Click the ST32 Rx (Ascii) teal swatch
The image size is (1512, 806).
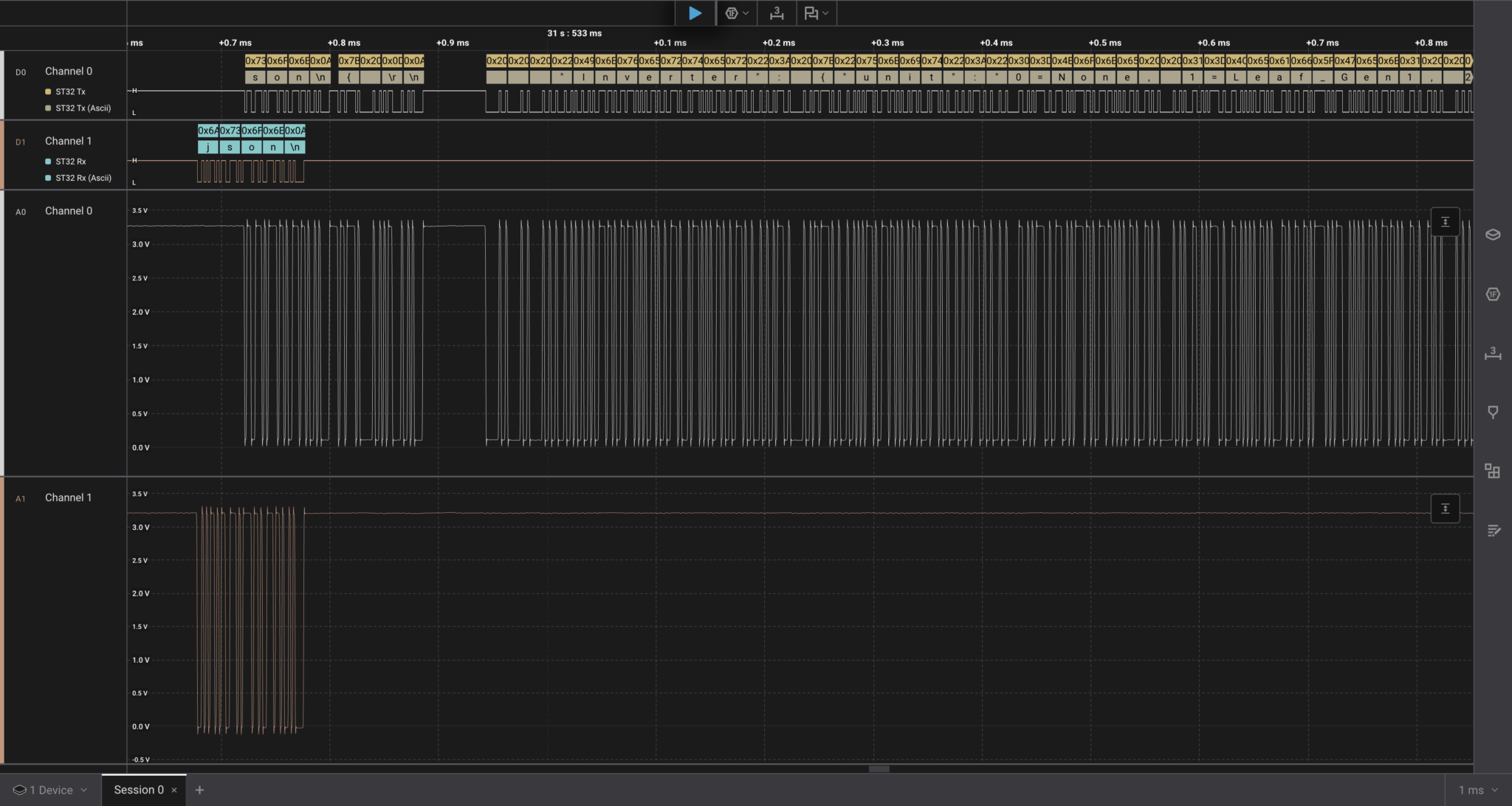[x=48, y=178]
